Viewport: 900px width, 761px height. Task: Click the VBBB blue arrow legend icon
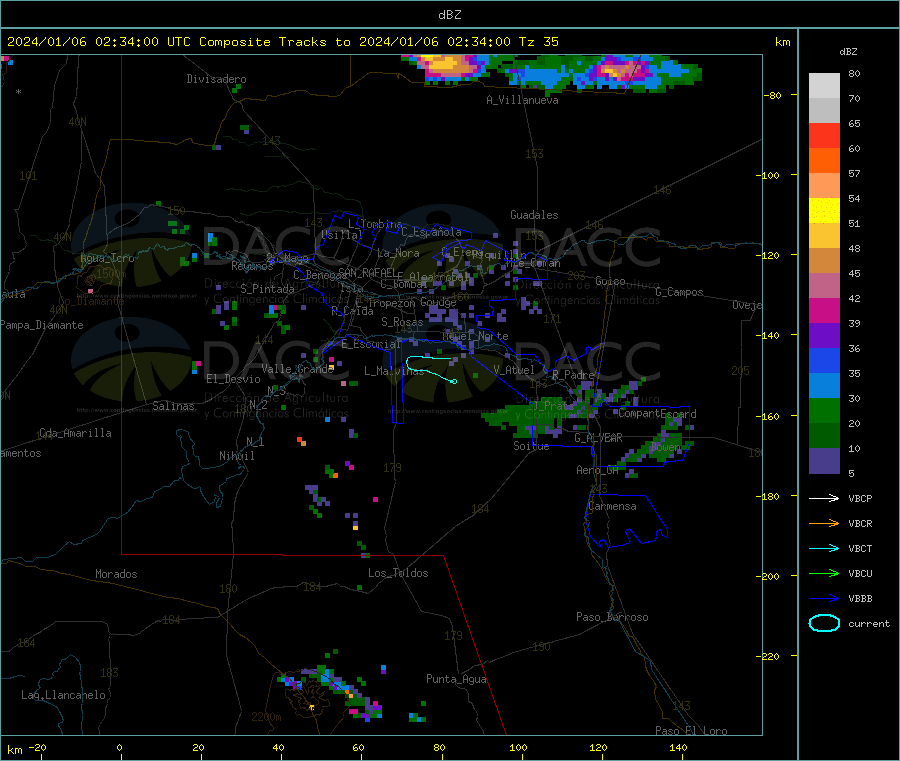pos(824,599)
